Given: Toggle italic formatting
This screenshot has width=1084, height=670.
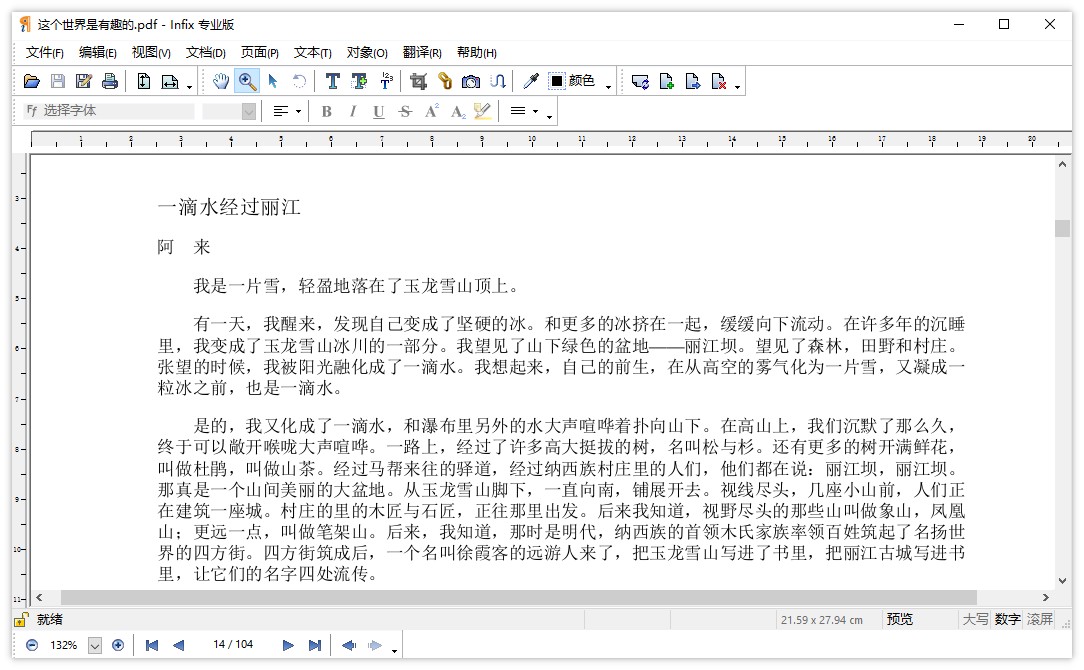Looking at the screenshot, I should [352, 112].
